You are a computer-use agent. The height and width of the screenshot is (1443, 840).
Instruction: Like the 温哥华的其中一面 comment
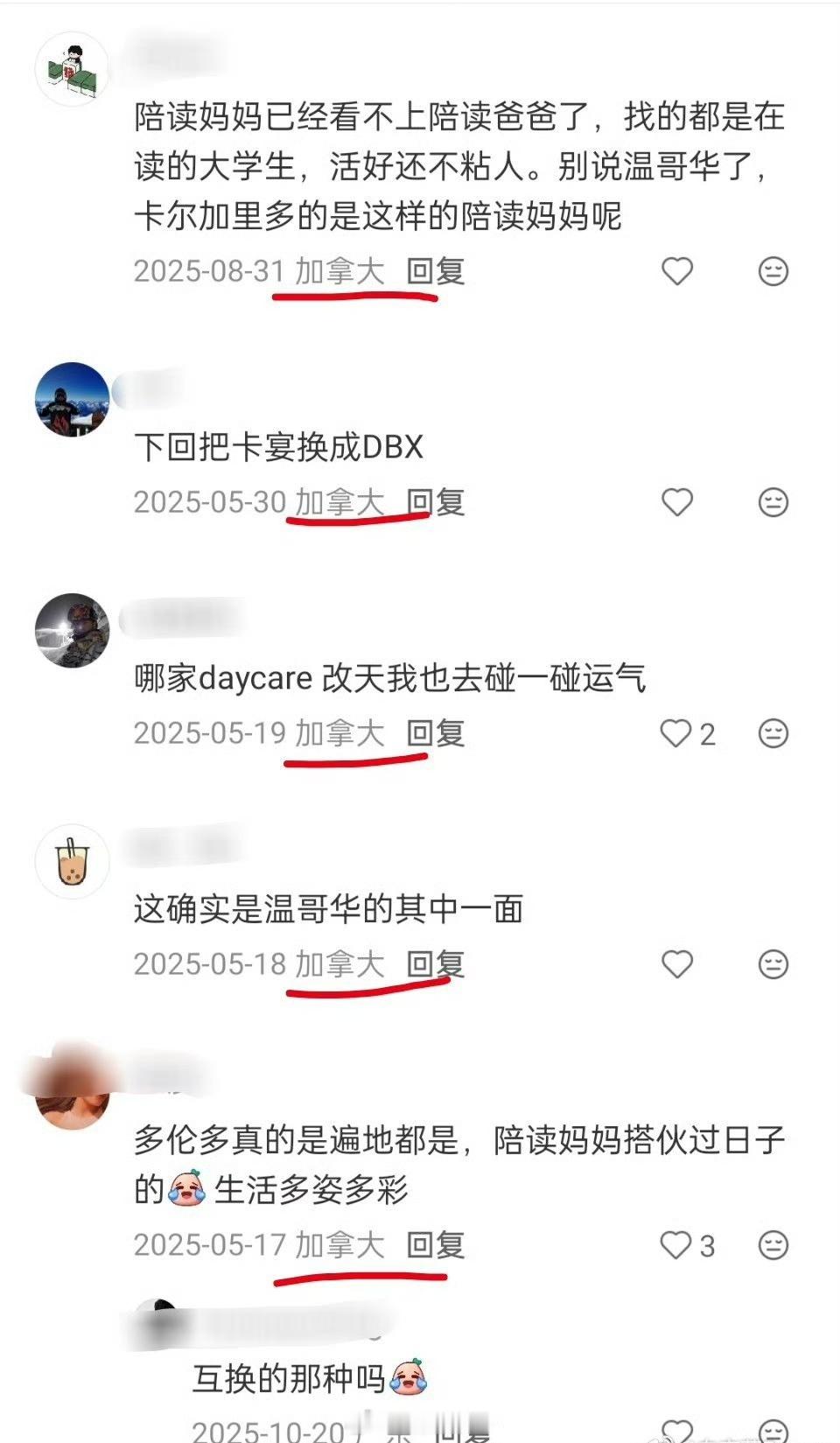click(x=677, y=964)
